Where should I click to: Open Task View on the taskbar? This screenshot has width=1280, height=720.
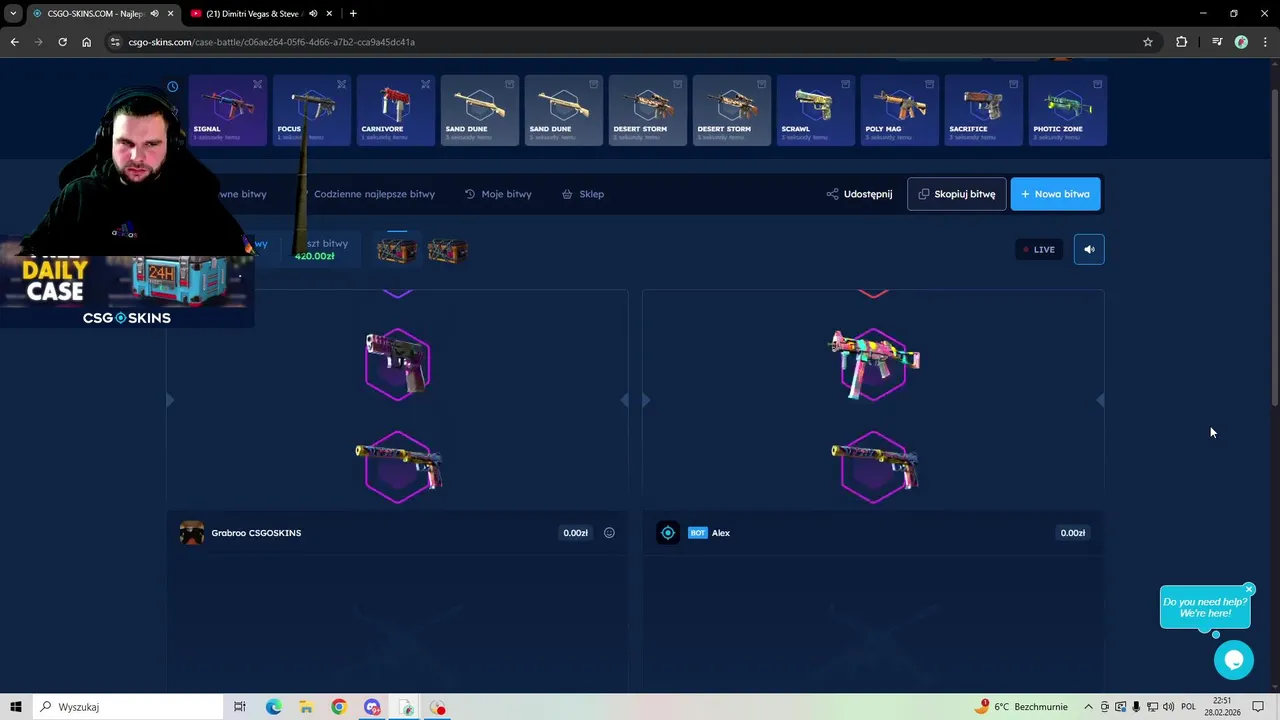[x=239, y=707]
